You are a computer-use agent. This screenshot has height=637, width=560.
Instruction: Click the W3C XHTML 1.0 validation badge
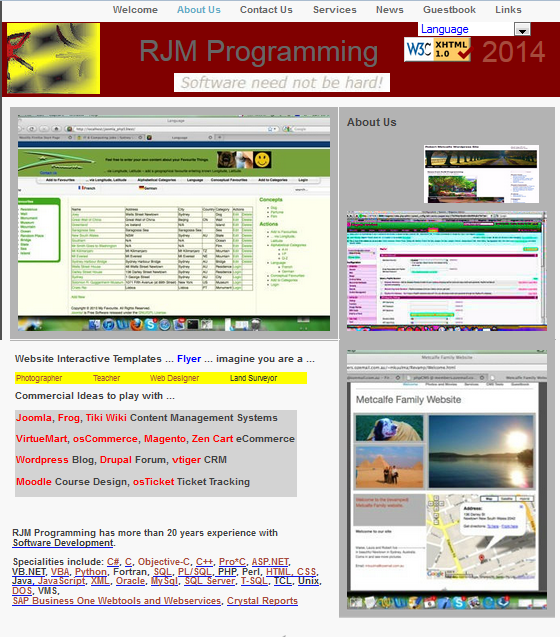(x=438, y=50)
